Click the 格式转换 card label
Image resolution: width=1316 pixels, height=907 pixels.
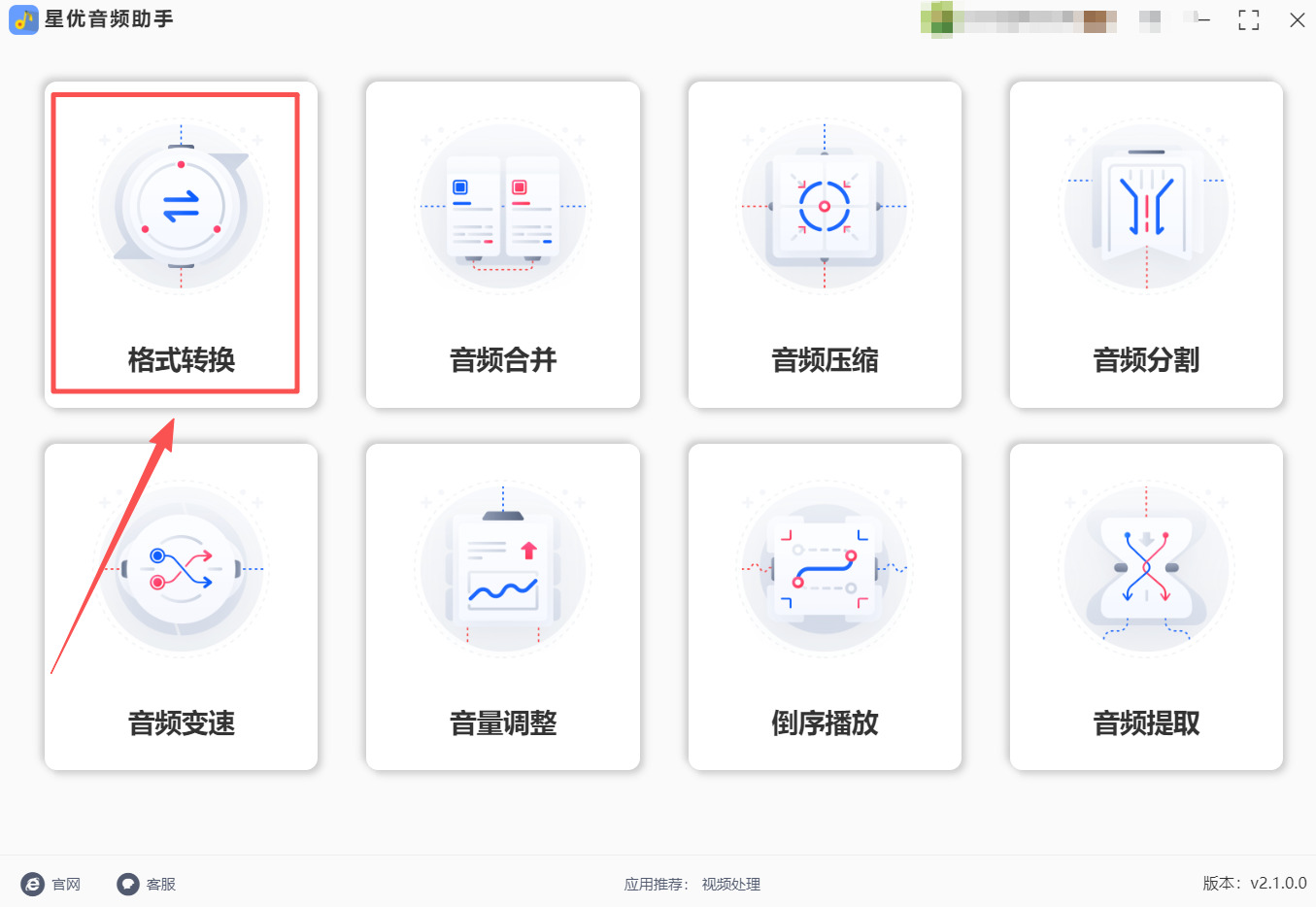(182, 360)
